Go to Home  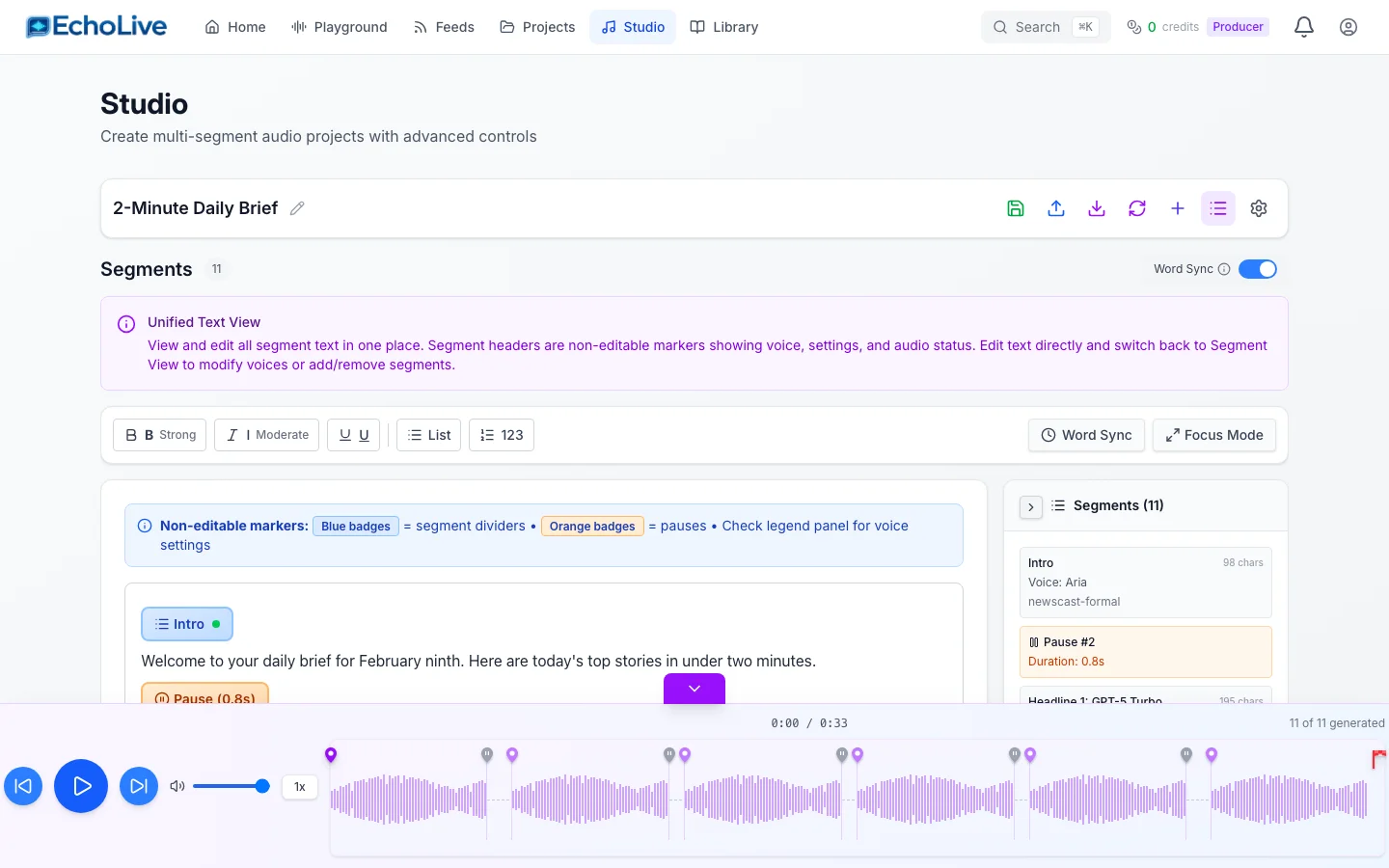click(235, 27)
